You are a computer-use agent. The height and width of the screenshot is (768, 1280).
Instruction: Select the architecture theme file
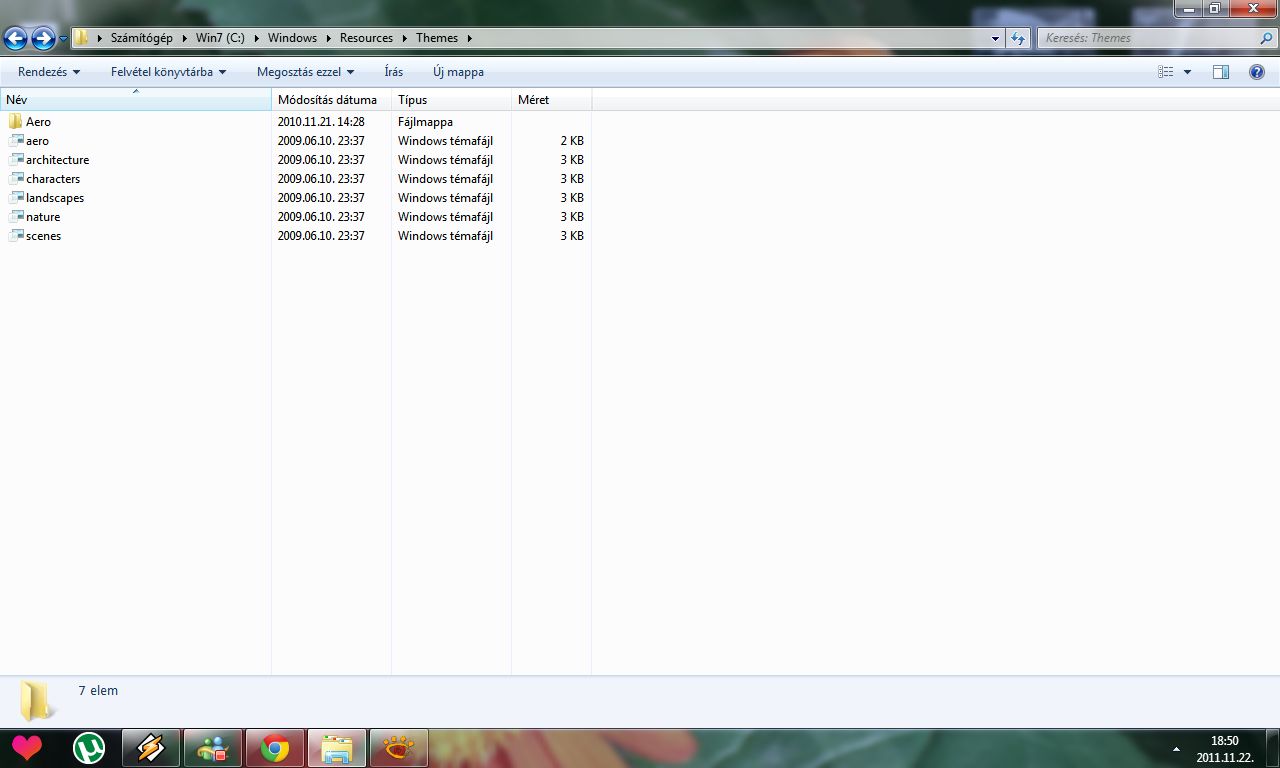pos(57,160)
